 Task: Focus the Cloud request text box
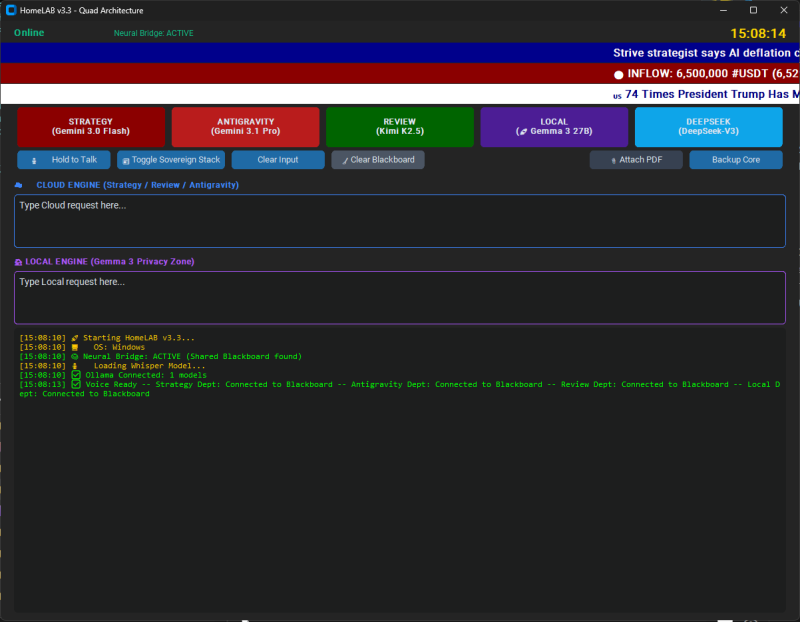click(x=399, y=221)
